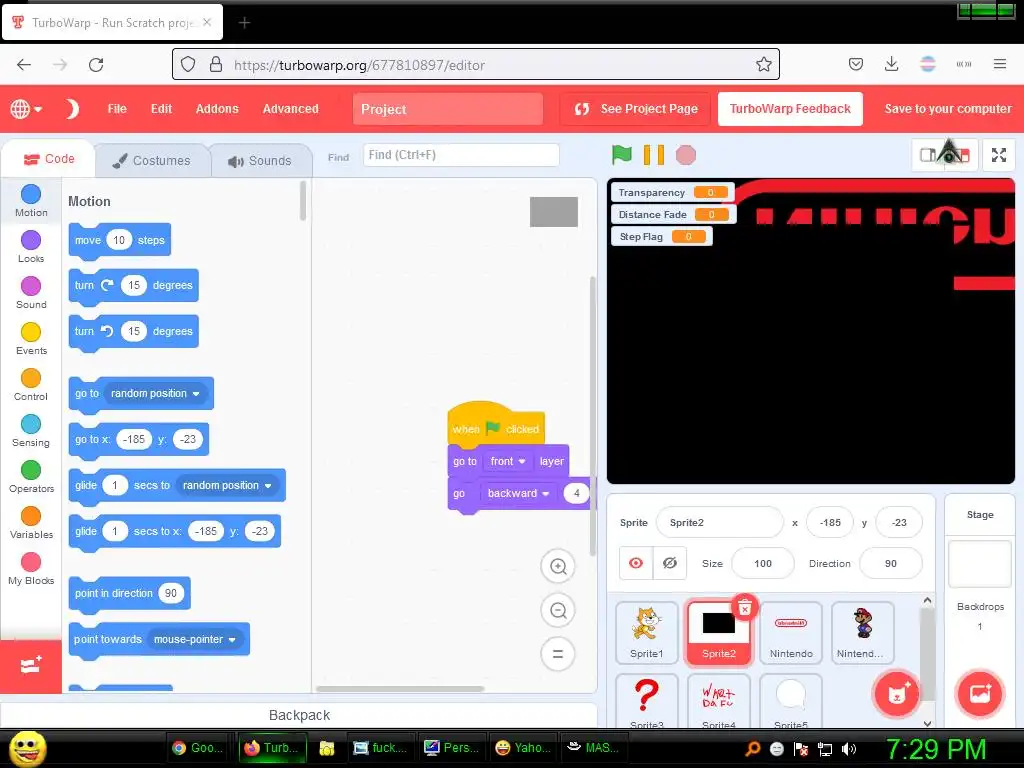This screenshot has width=1024, height=768.
Task: Delete Sprite2 with trash icon
Action: tap(744, 609)
